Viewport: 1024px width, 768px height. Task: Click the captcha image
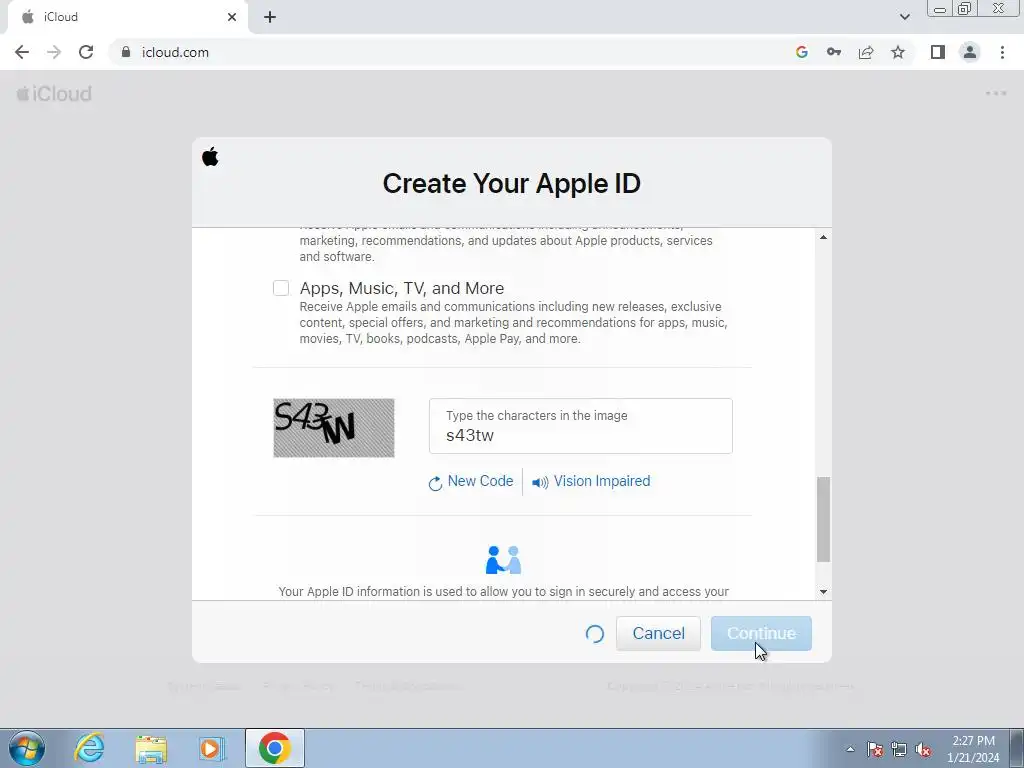point(334,428)
